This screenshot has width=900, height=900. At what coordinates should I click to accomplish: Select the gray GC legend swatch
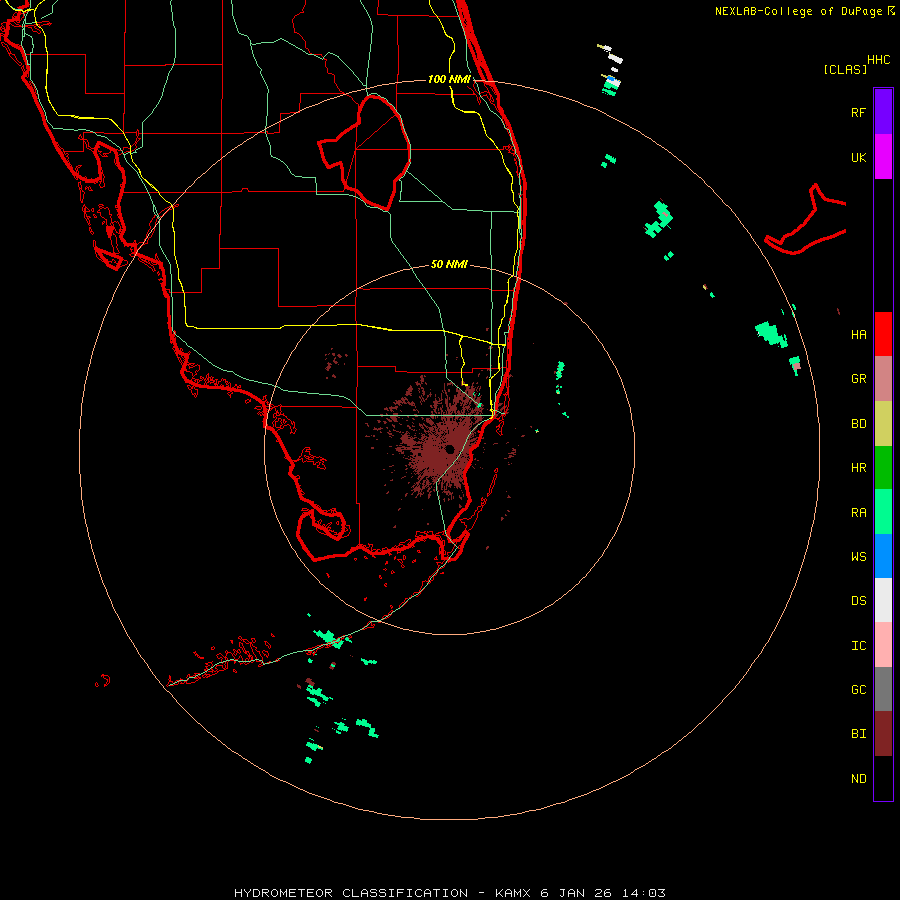click(883, 689)
